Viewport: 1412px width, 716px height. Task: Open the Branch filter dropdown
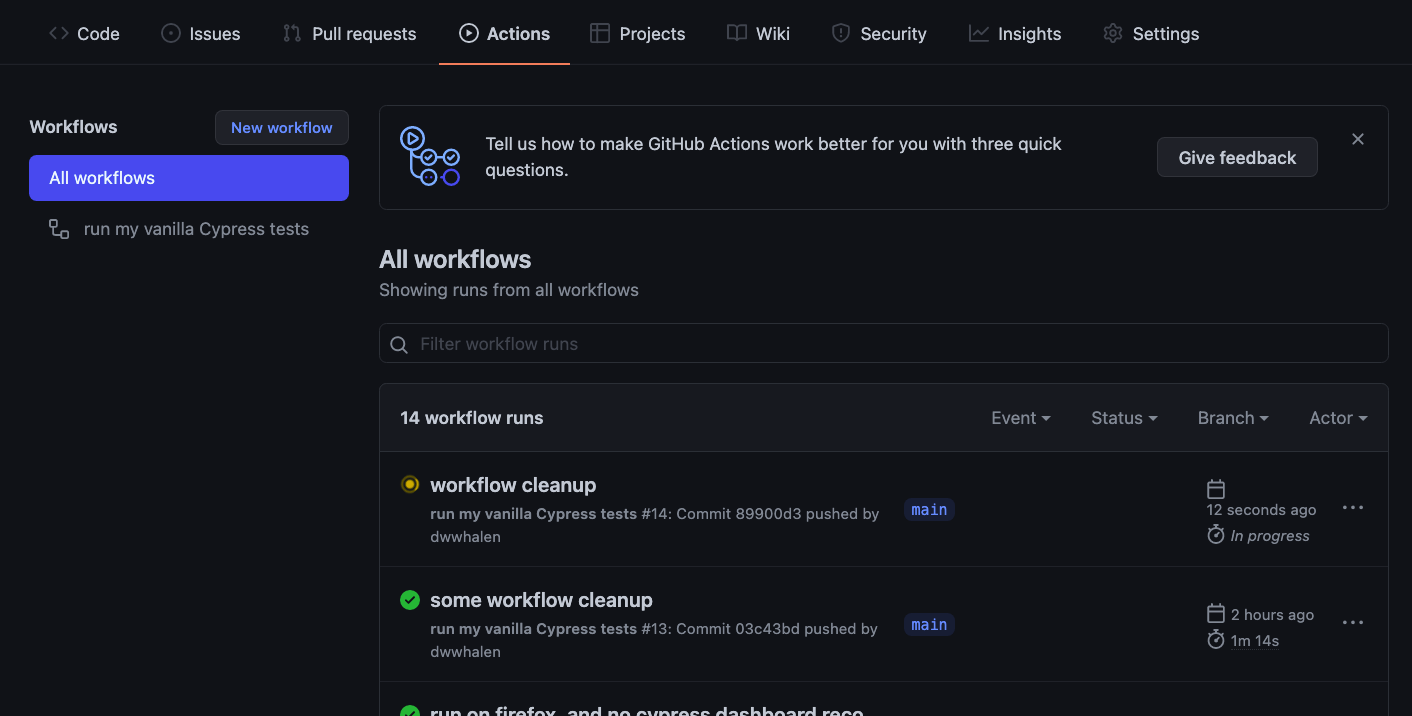1233,418
